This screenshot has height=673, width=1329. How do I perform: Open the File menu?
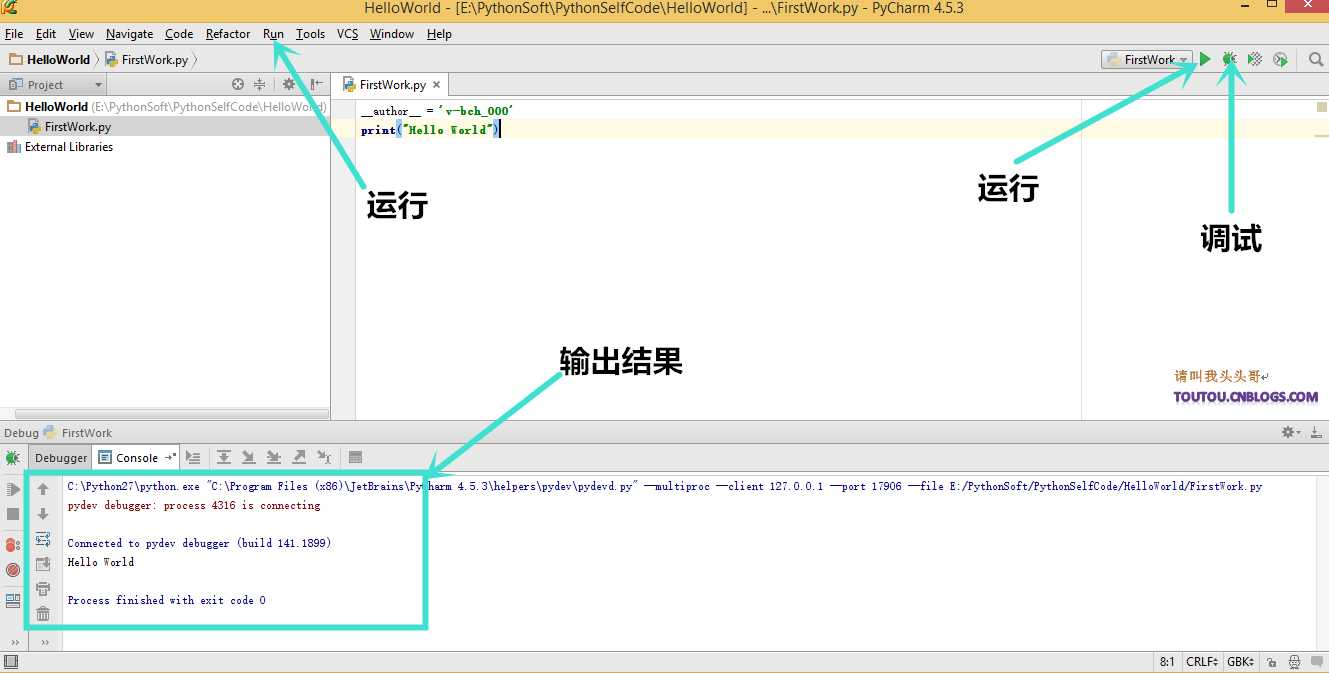[x=14, y=34]
